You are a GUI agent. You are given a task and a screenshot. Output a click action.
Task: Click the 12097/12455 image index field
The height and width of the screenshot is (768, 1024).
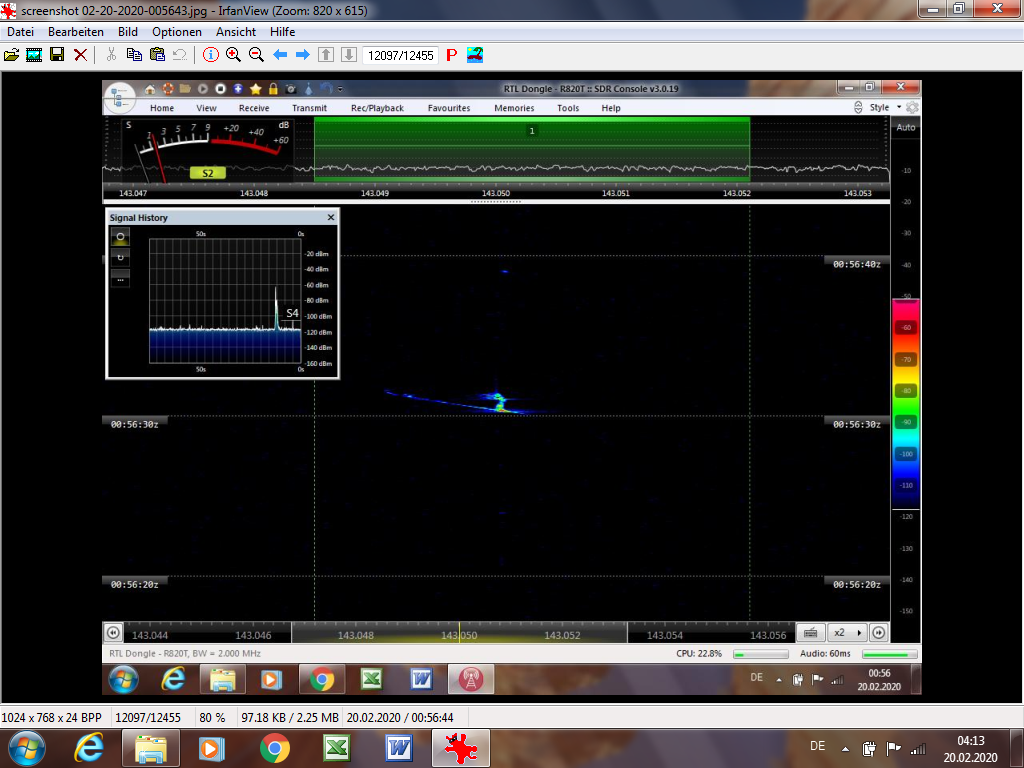(x=400, y=56)
